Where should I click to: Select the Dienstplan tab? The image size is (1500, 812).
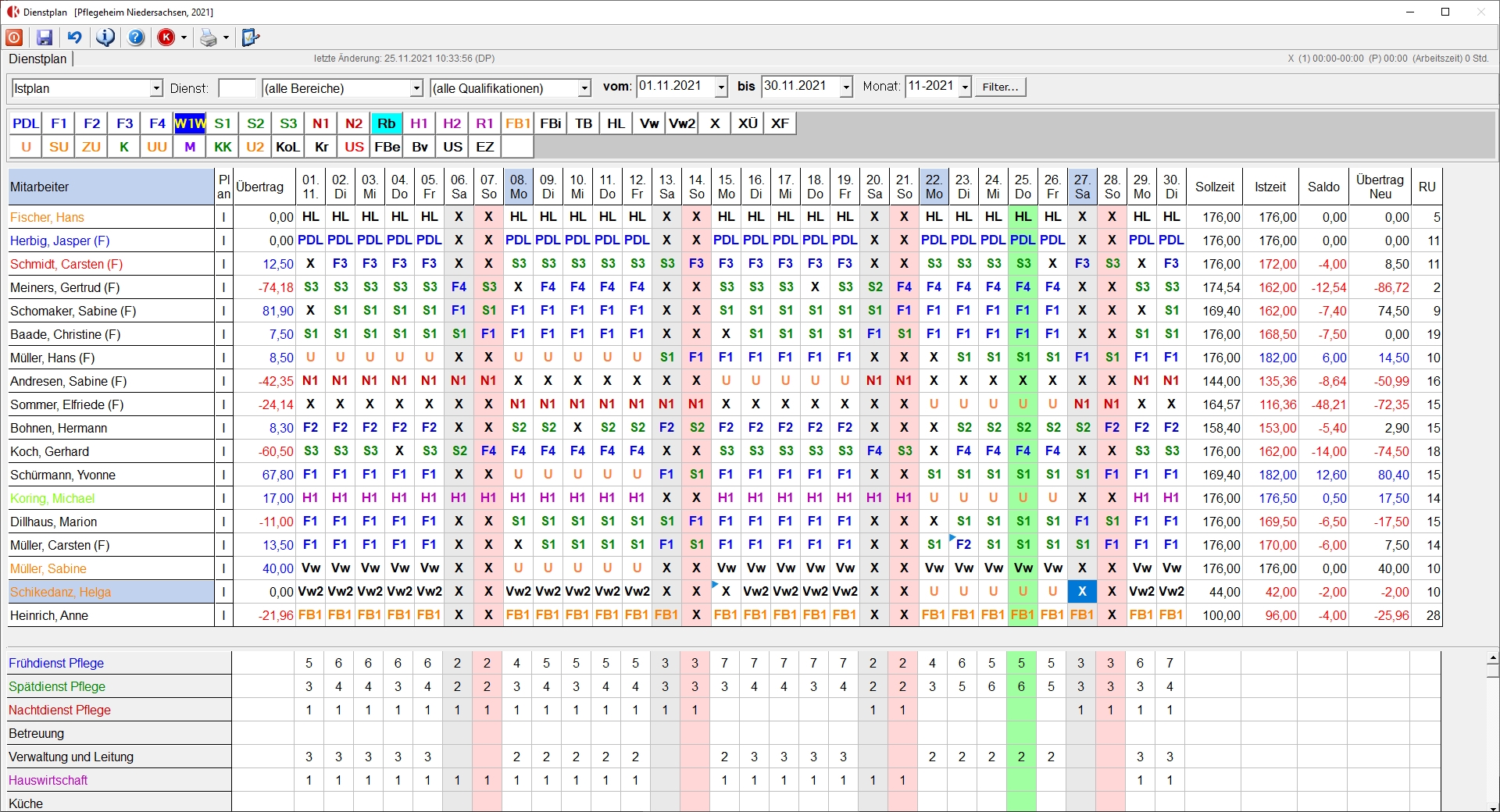(x=37, y=59)
